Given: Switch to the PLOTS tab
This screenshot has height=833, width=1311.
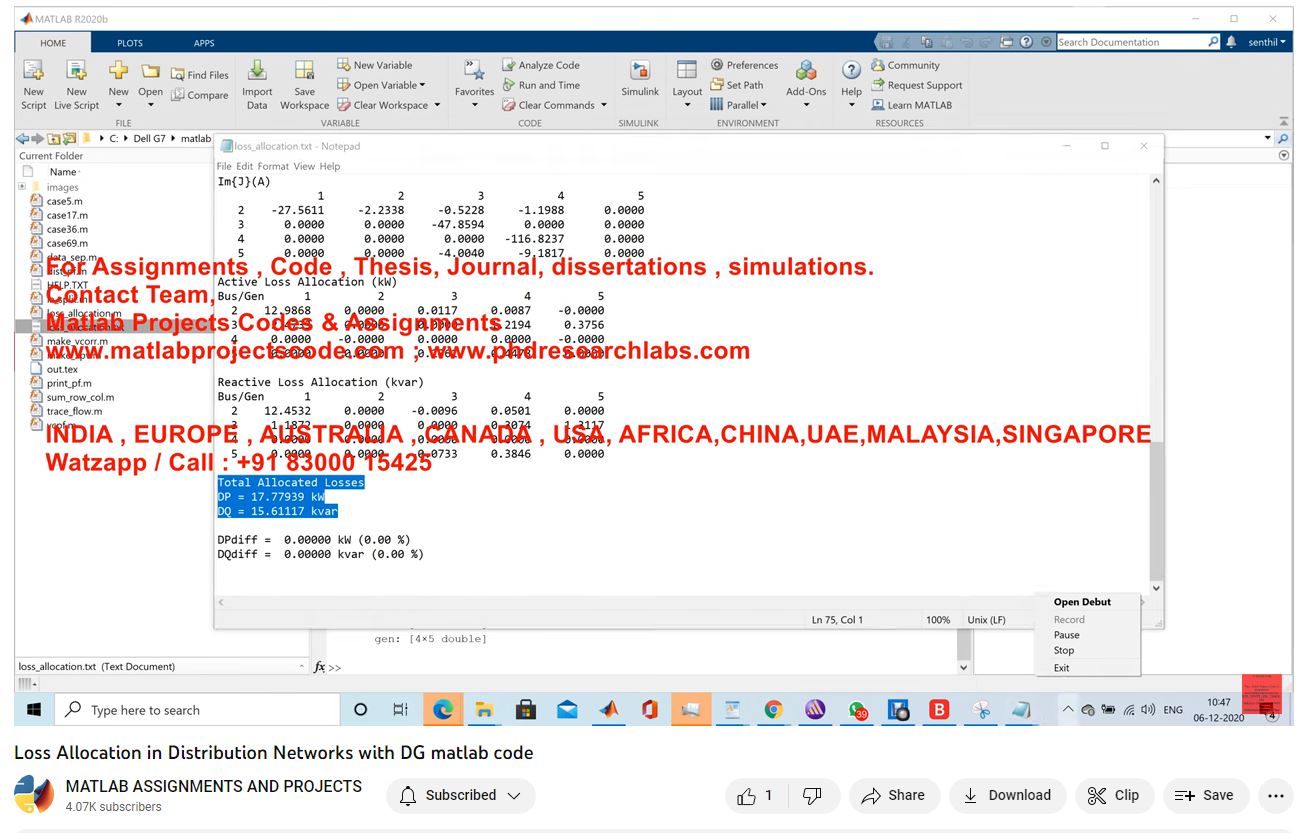Looking at the screenshot, I should 130,43.
